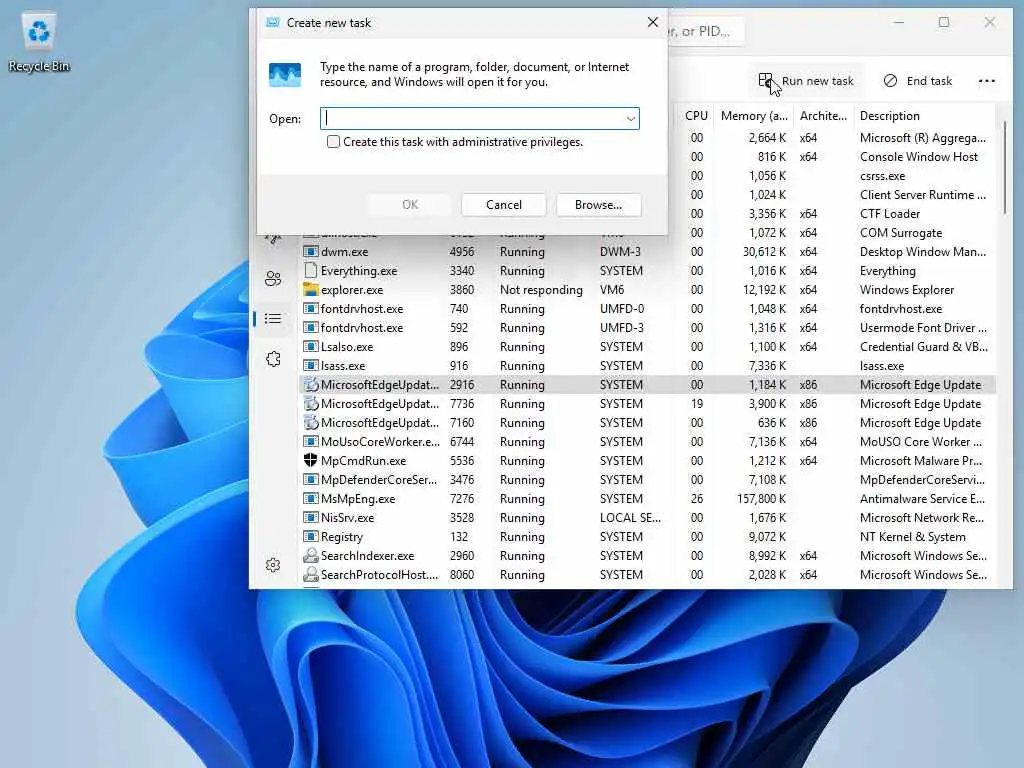
Task: Open the Services tab puzzle icon
Action: 273,359
